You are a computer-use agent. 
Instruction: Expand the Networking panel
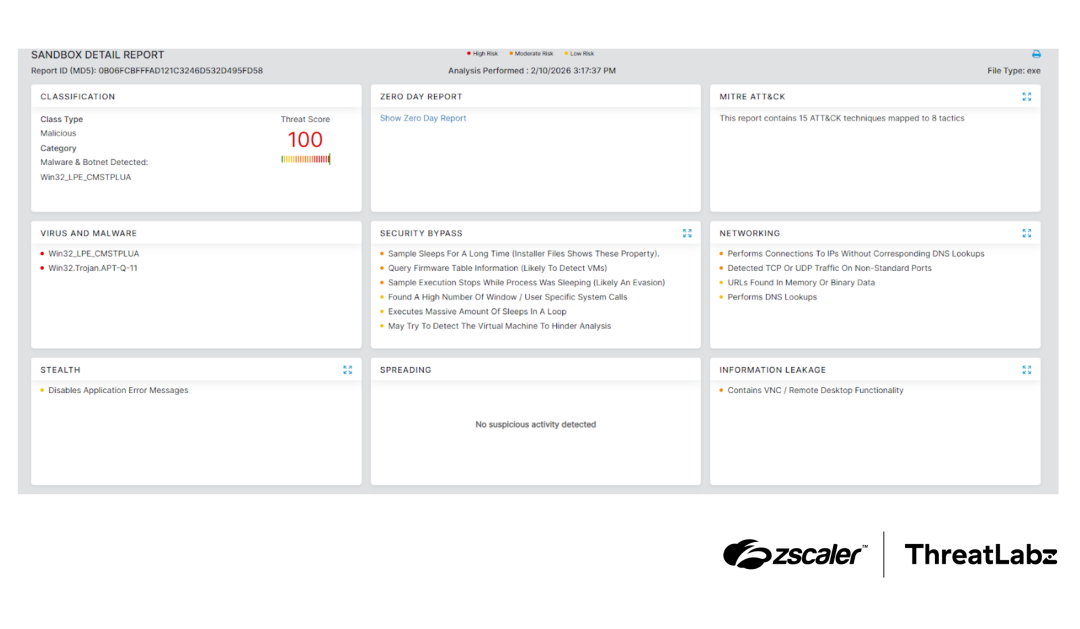(1026, 233)
